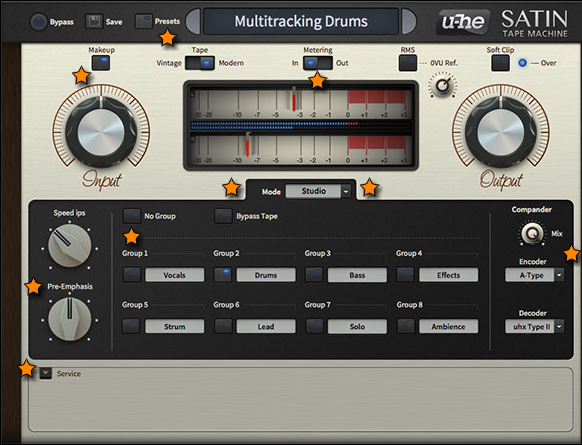Enable the Group 4 Effects select button

[406, 275]
